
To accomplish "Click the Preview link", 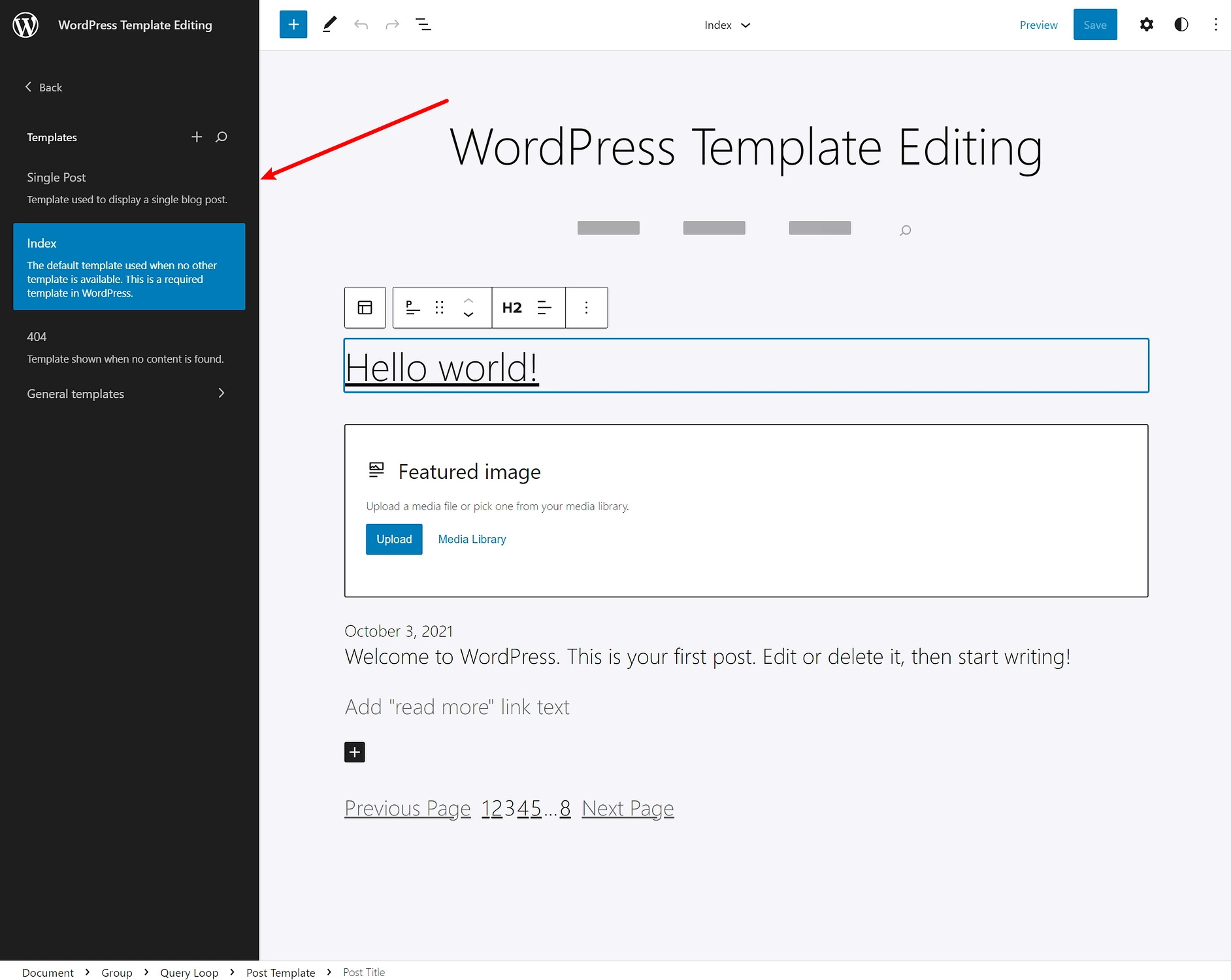I will click(1038, 25).
